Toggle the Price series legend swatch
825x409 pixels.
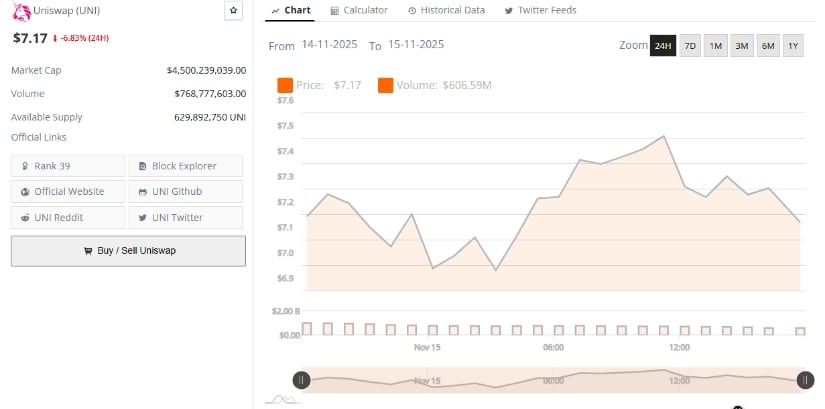point(285,85)
